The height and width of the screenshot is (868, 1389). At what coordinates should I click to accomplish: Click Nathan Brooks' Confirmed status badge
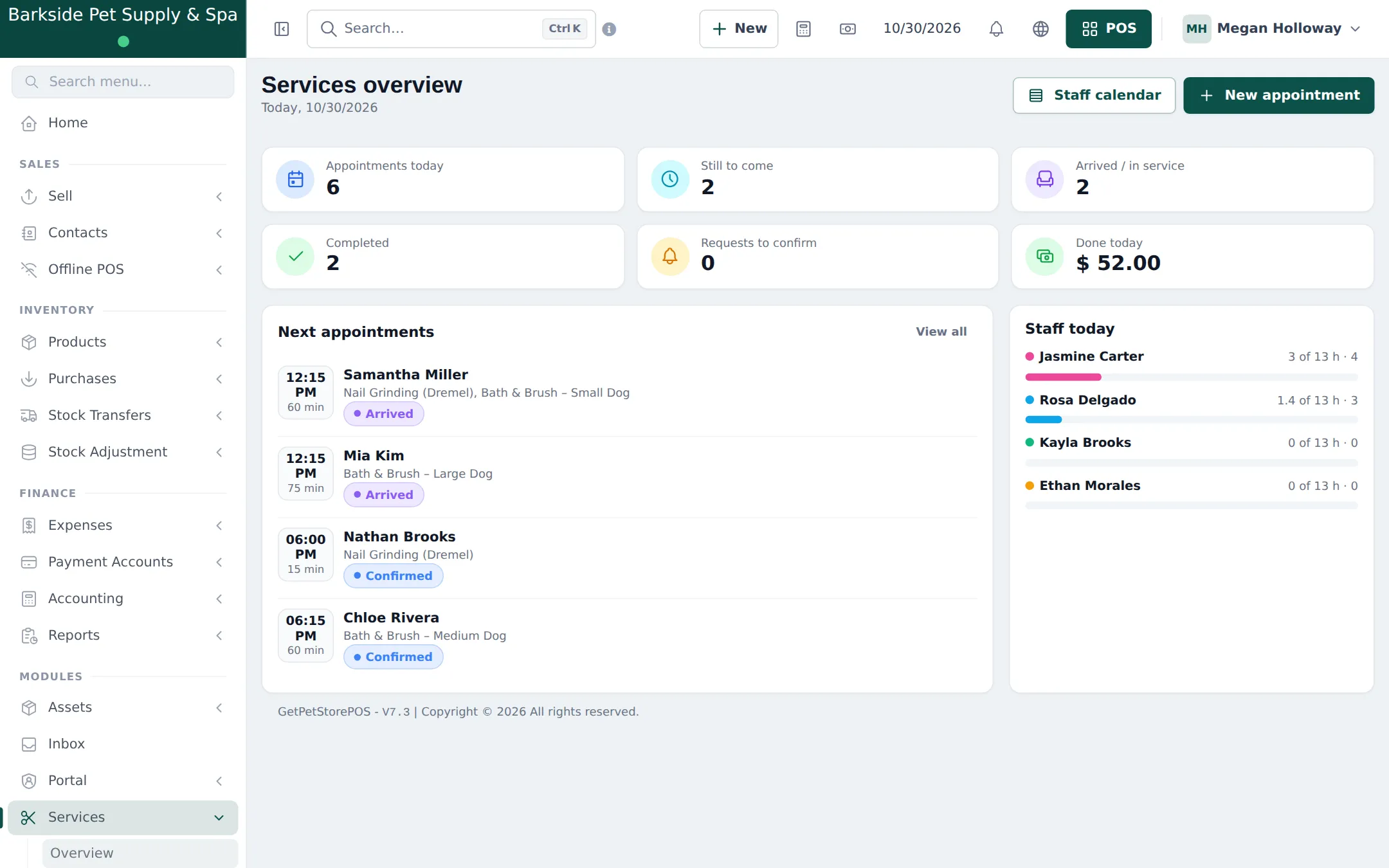click(393, 576)
